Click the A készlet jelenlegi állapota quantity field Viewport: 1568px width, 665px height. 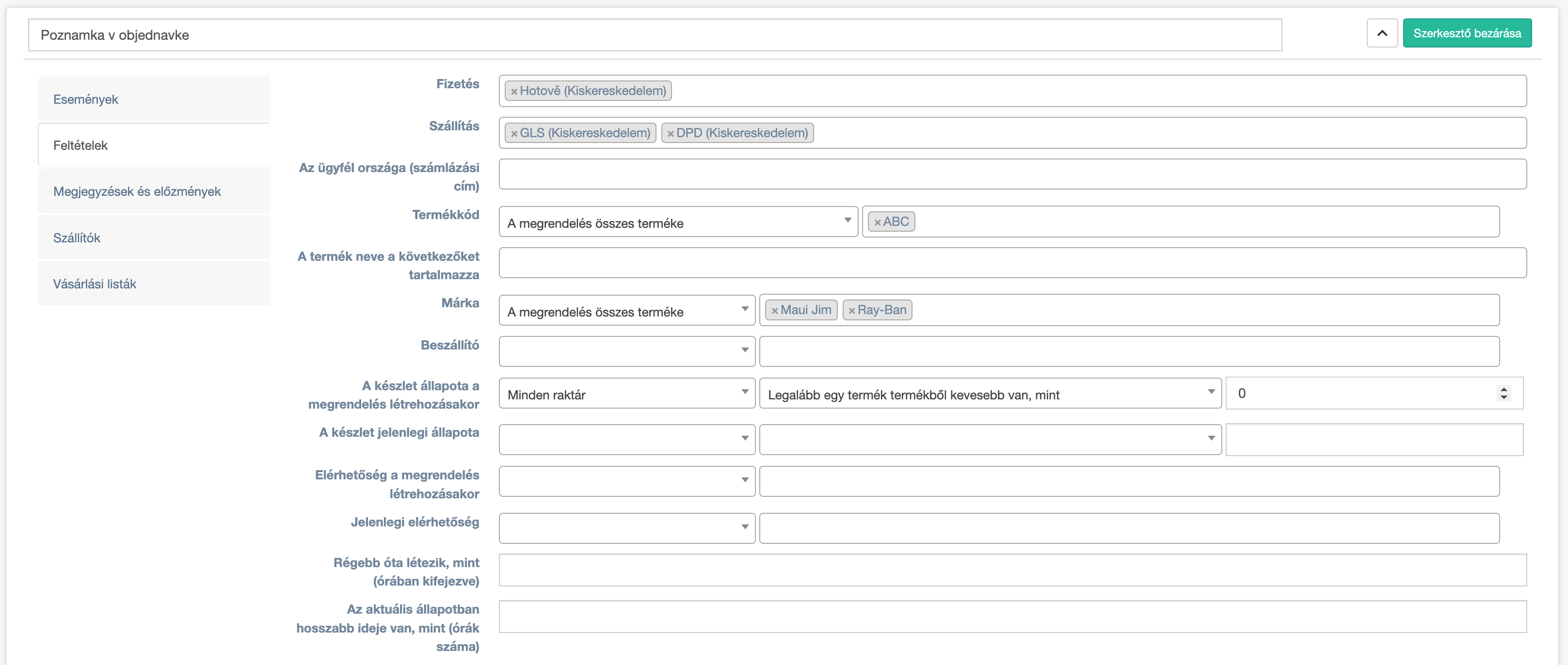1375,439
